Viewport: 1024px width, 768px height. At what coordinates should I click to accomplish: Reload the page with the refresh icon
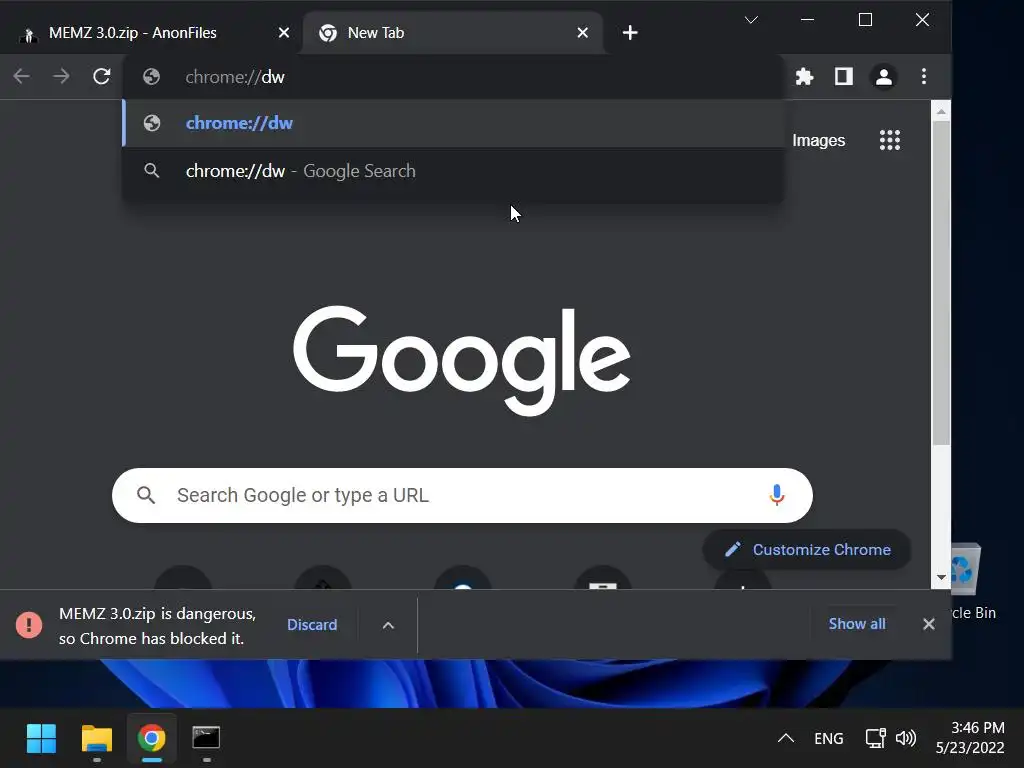pos(101,76)
